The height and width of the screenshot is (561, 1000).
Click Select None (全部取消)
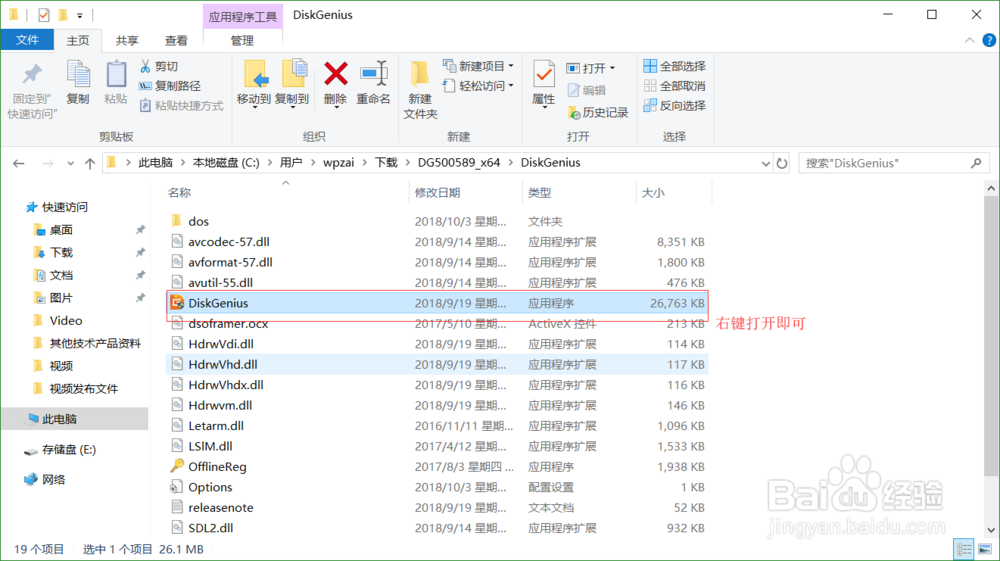tap(674, 86)
